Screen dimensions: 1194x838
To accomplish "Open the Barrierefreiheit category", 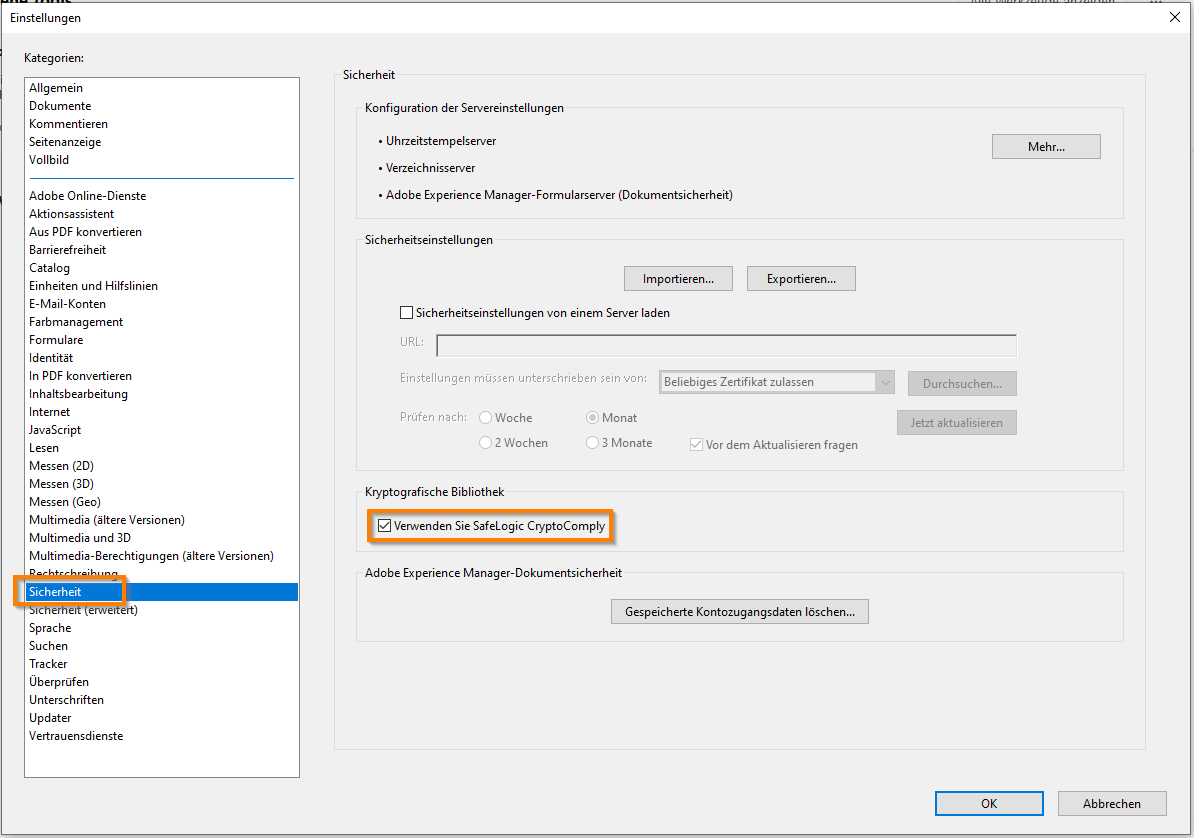I will [x=68, y=250].
